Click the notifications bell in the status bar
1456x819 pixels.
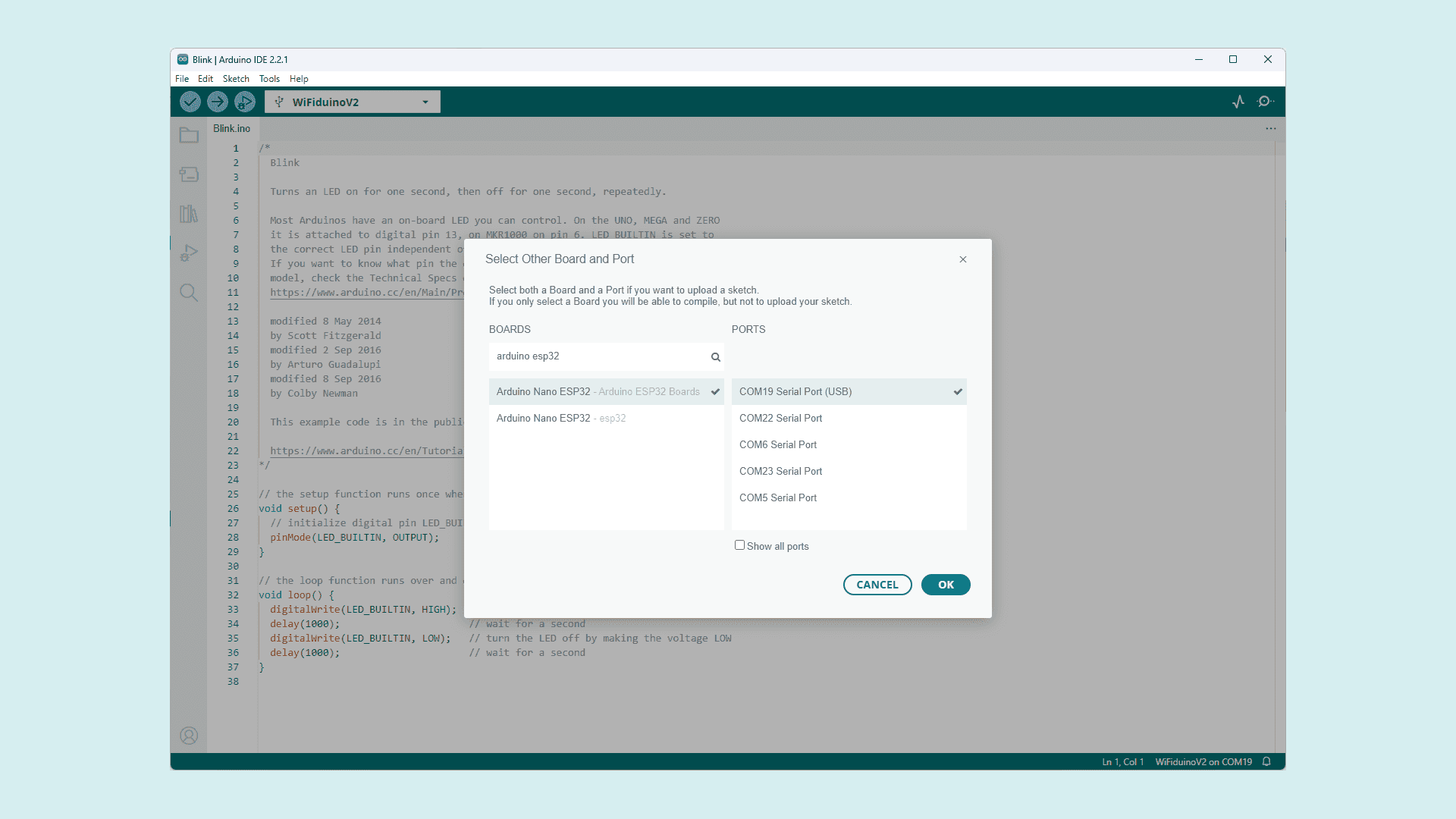(1266, 761)
